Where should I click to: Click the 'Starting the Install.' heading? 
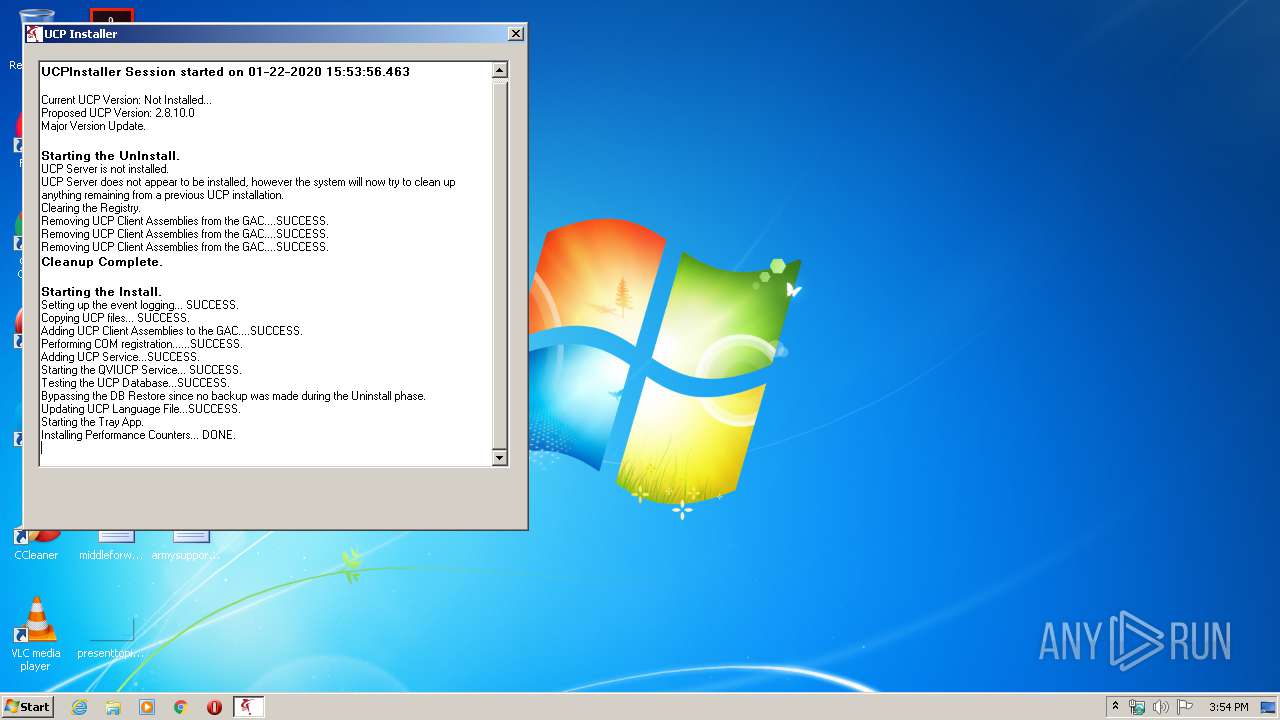(101, 292)
